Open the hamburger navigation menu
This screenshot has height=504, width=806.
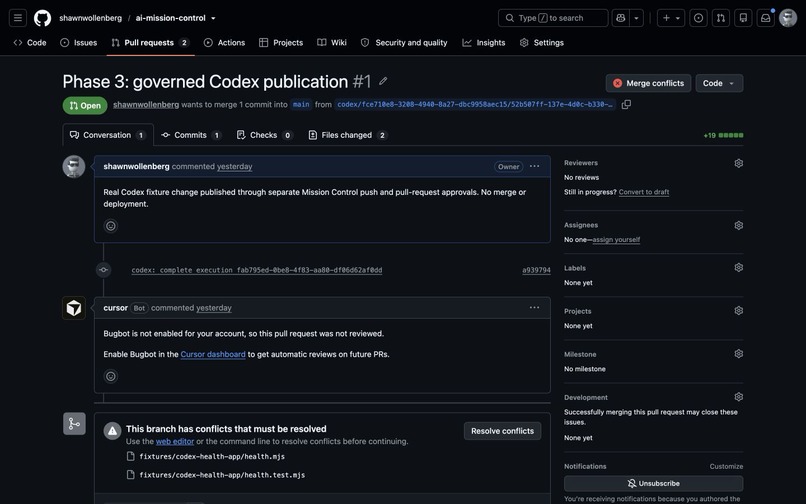coord(17,18)
